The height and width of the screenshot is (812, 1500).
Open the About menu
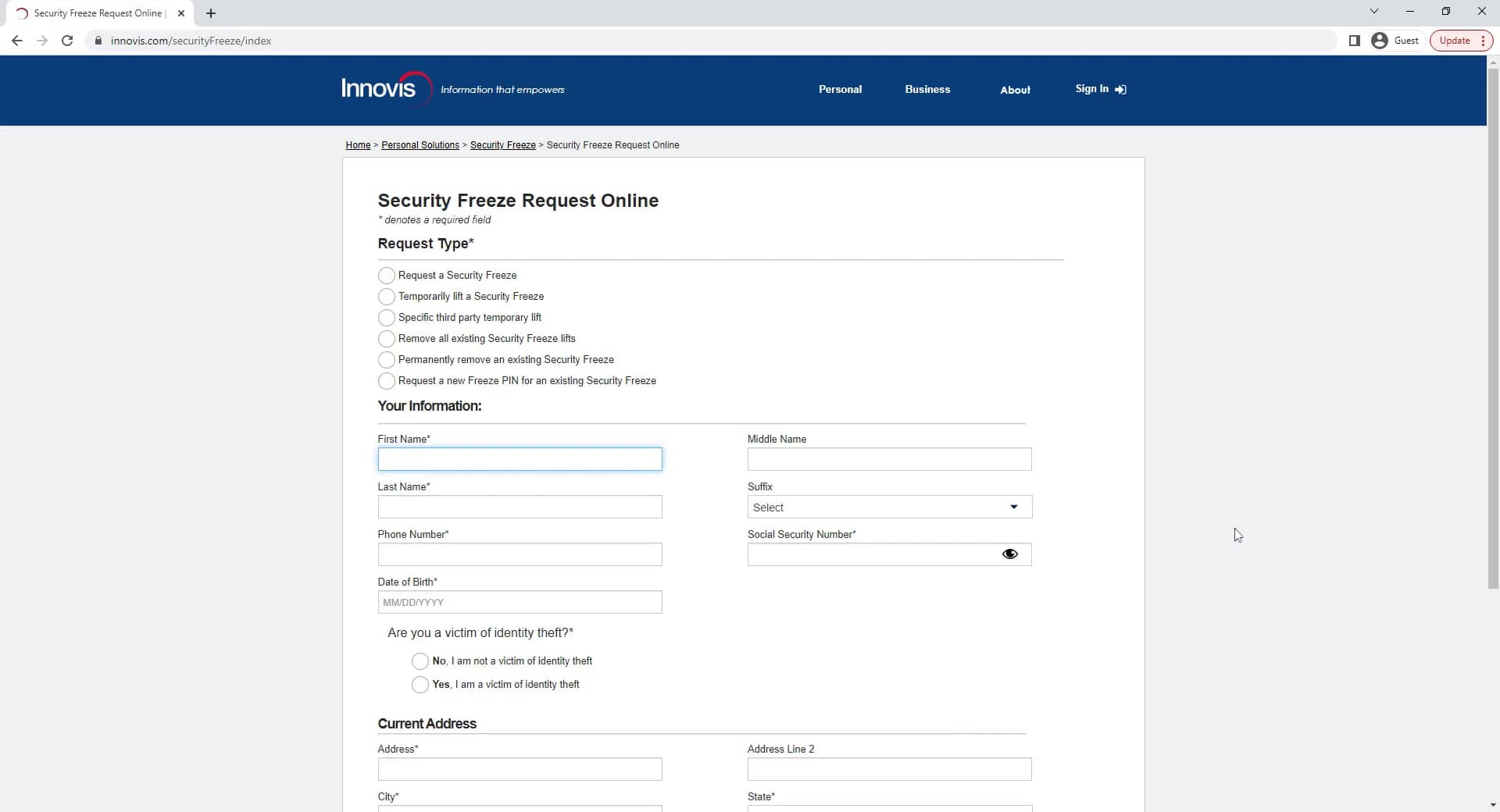pos(1015,90)
